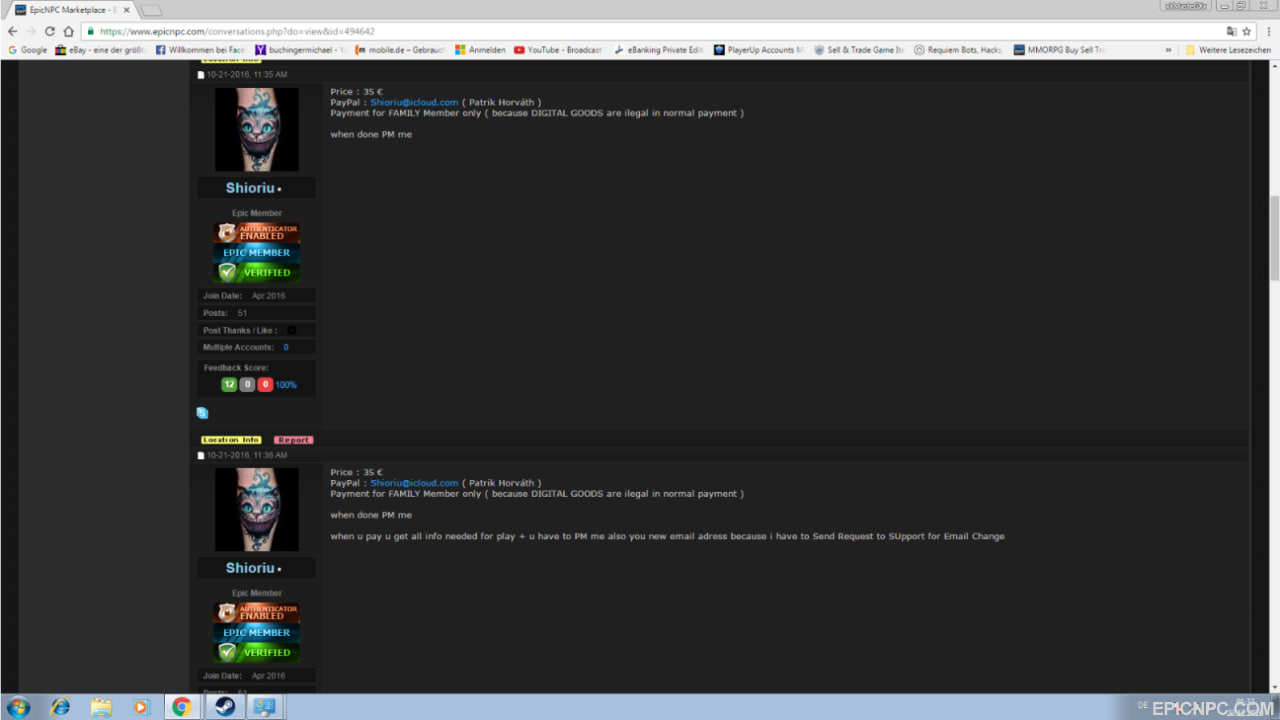Screen dimensions: 1280x720
Task: Reload the page with the refresh icon
Action: click(50, 31)
